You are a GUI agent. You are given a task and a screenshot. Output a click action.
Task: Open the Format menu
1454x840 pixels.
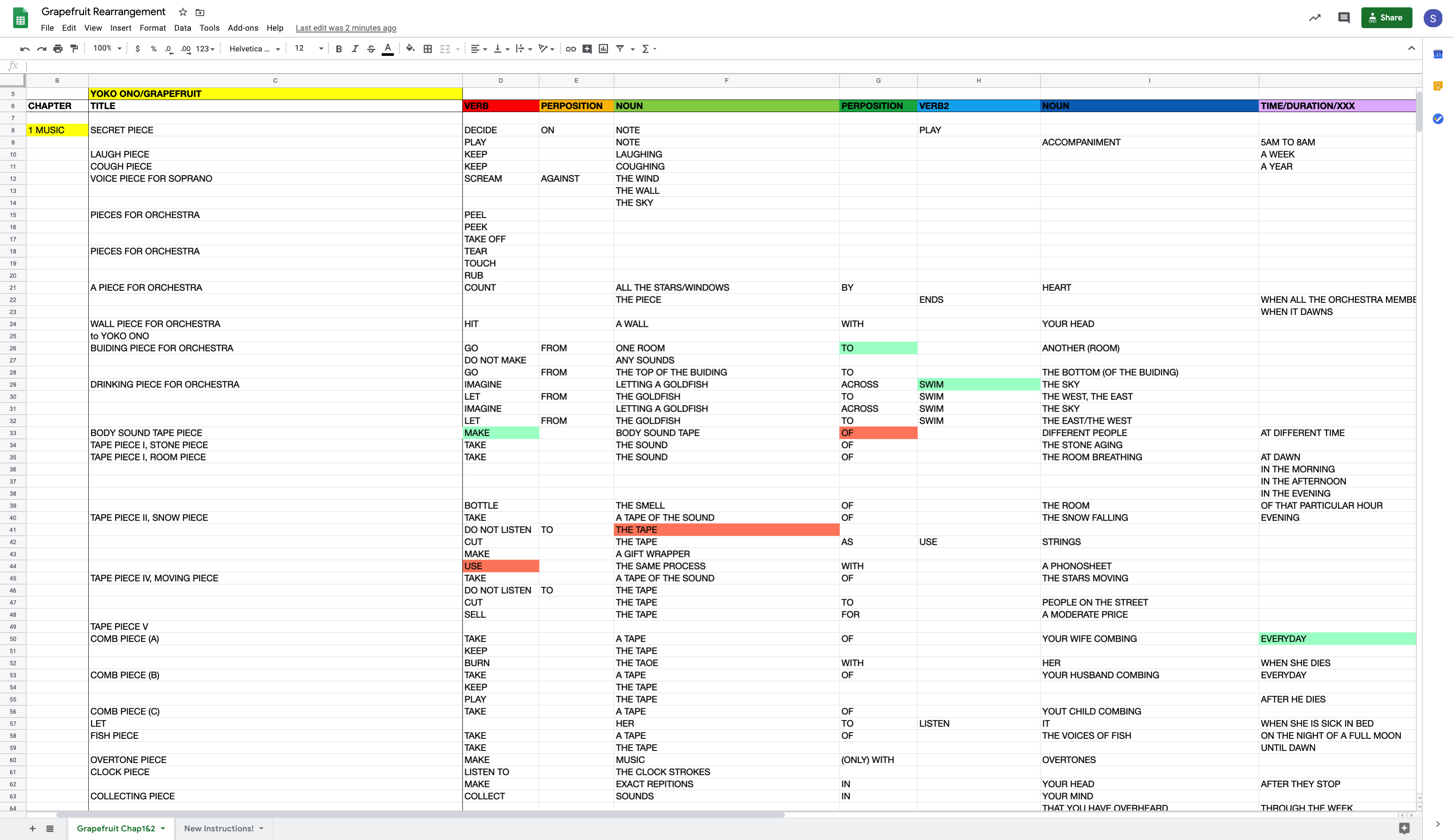[x=153, y=28]
